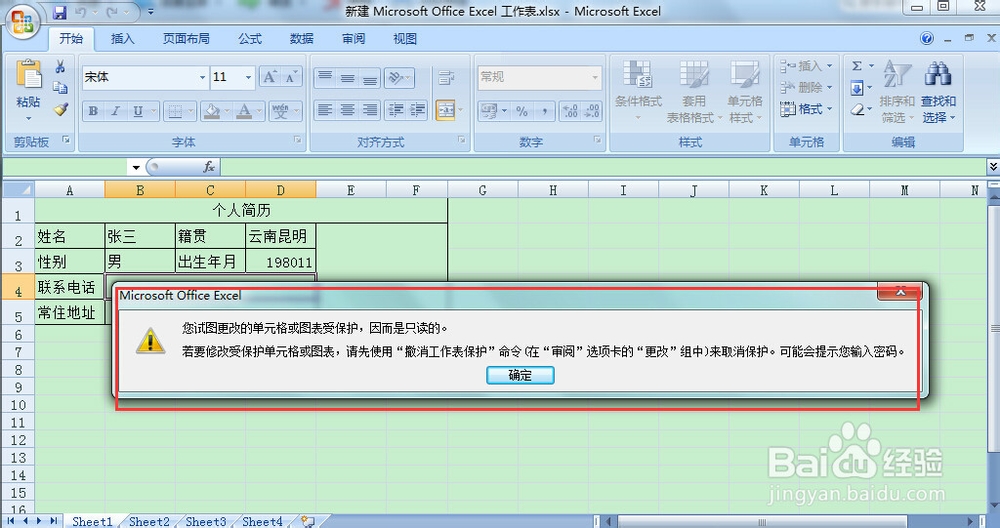Switch to the 页面布局 ribbon tab

[186, 39]
